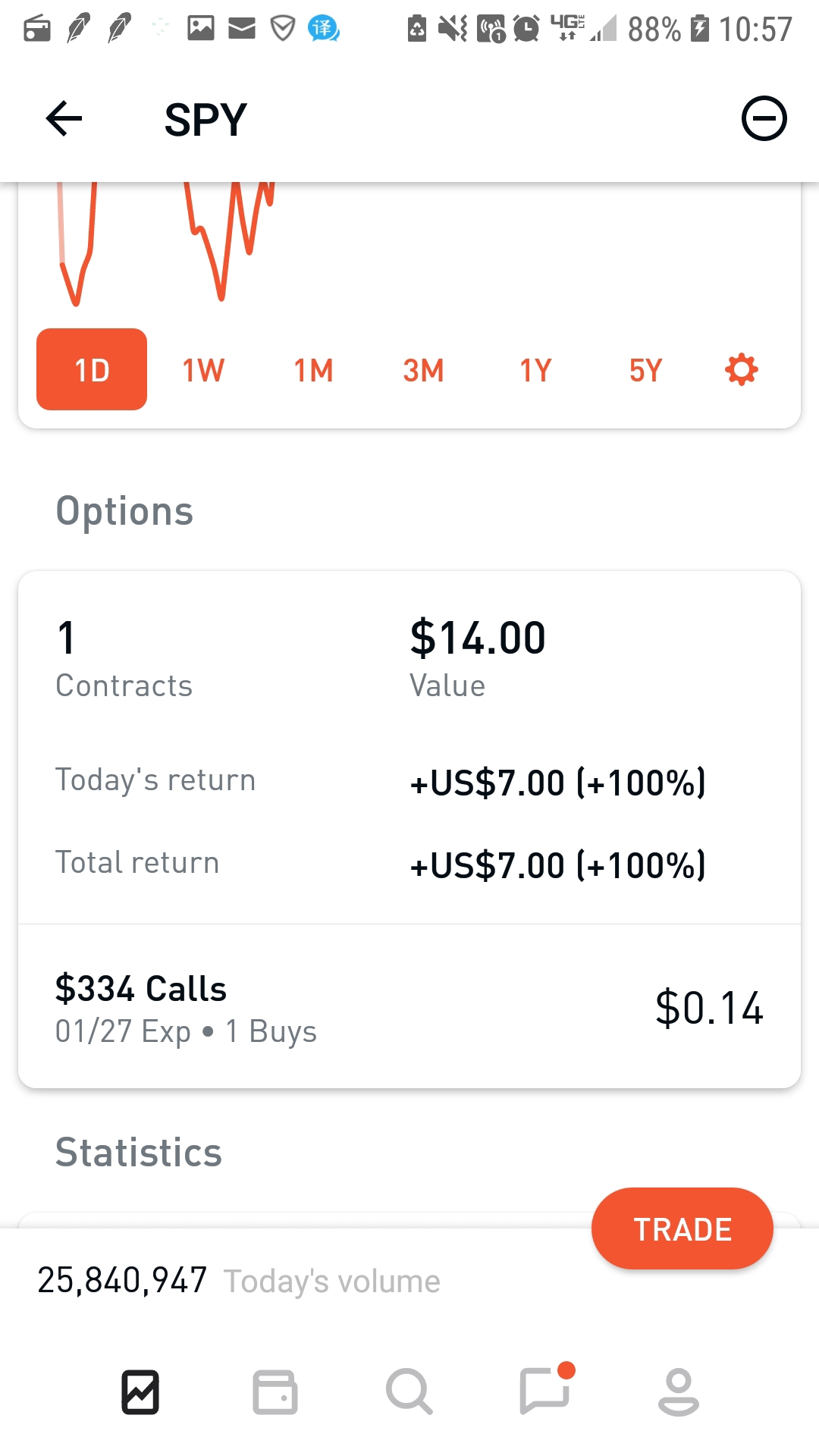Switch chart to 1Y range
This screenshot has width=819, height=1456.
(535, 371)
